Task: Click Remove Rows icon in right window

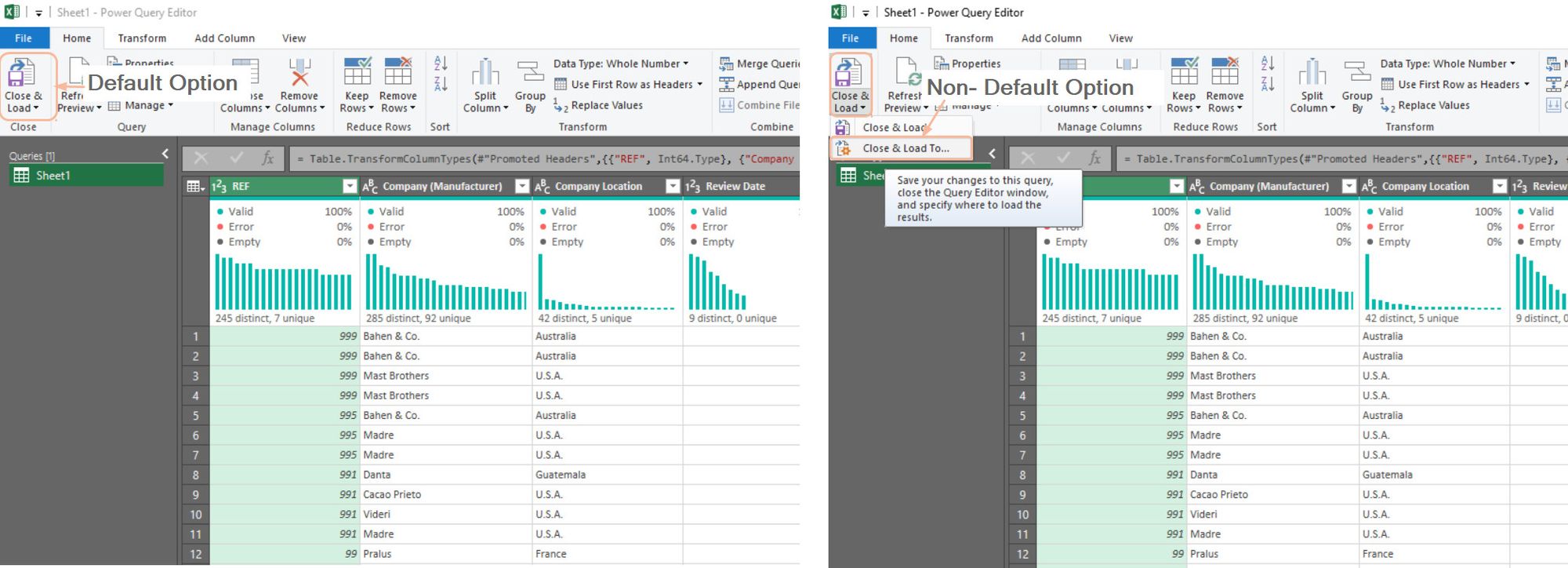Action: tap(1225, 72)
